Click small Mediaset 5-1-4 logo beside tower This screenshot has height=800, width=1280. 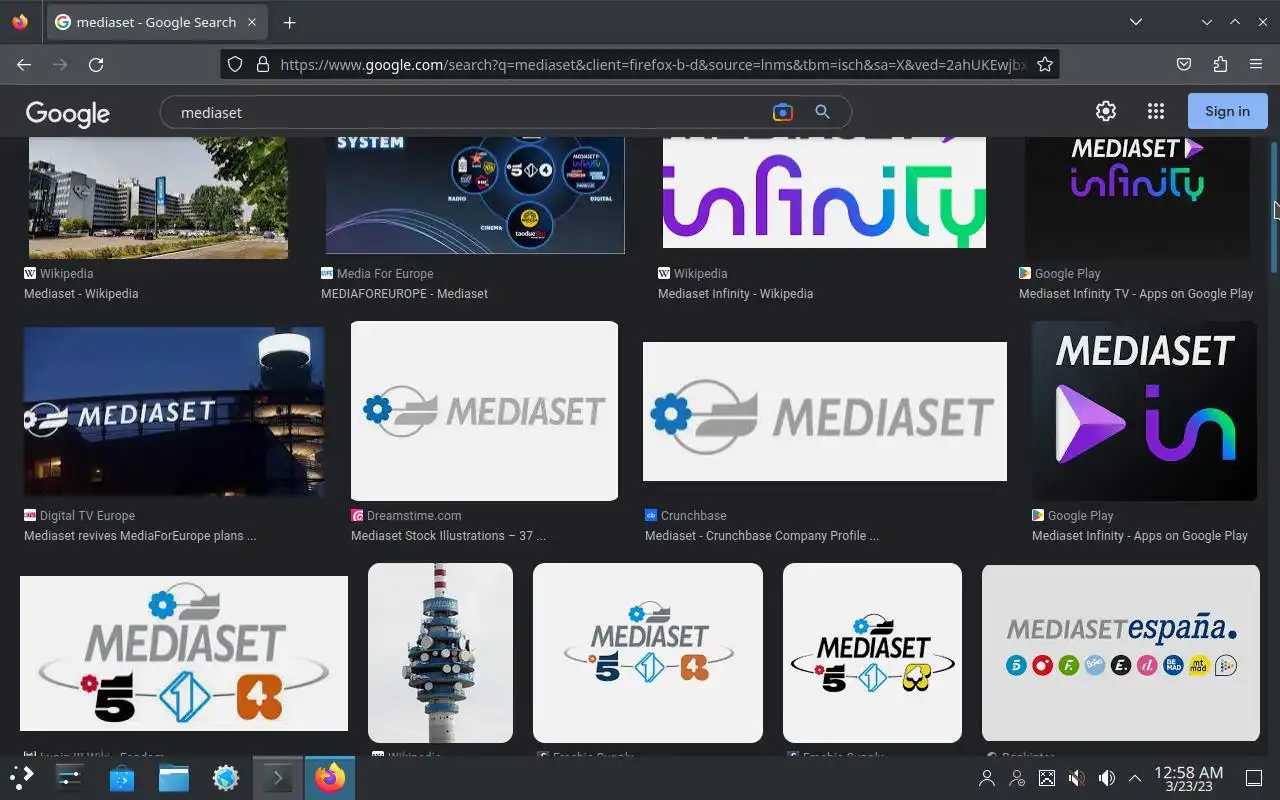tap(648, 653)
